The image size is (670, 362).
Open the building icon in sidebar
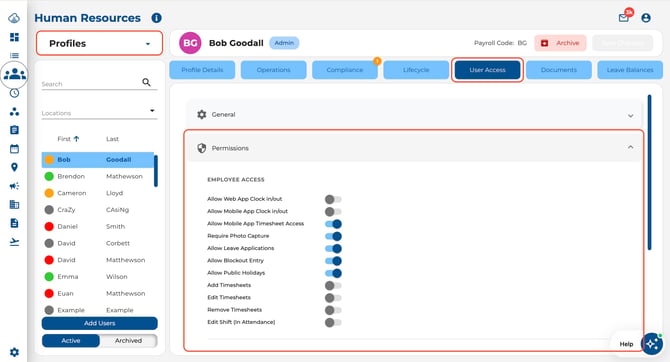14,204
